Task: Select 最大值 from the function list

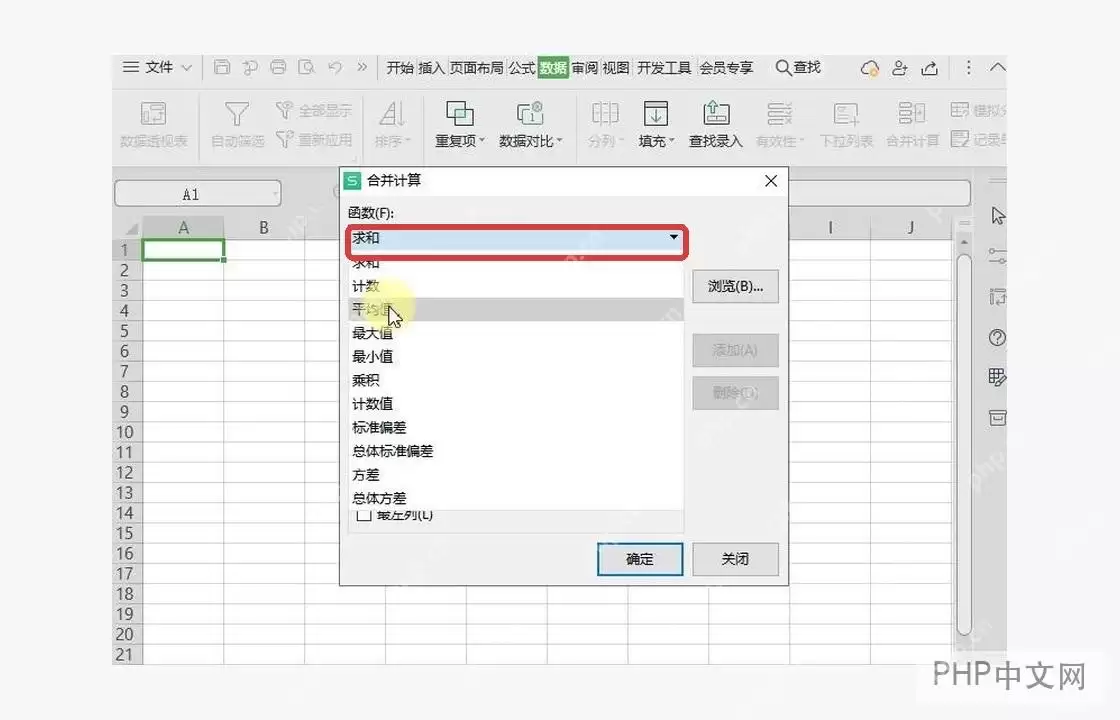Action: 516,333
